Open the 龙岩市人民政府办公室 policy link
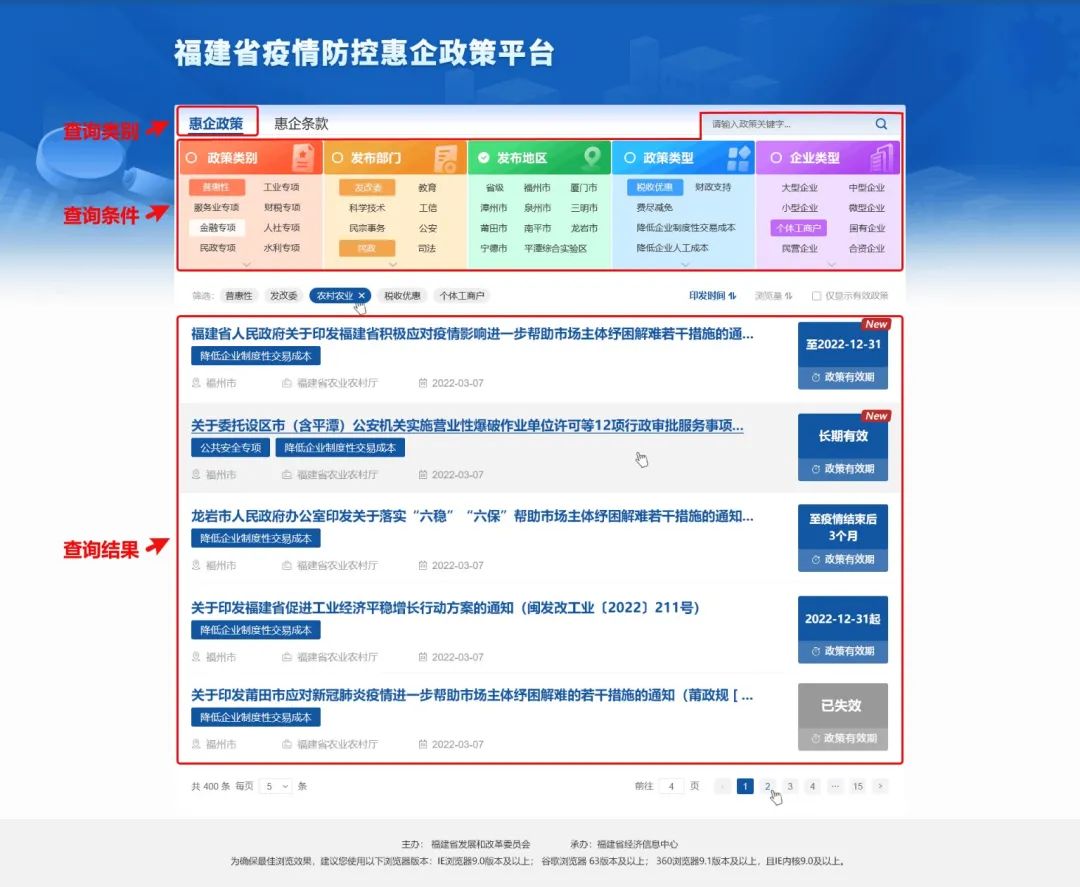Viewport: 1080px width, 887px height. click(x=472, y=517)
